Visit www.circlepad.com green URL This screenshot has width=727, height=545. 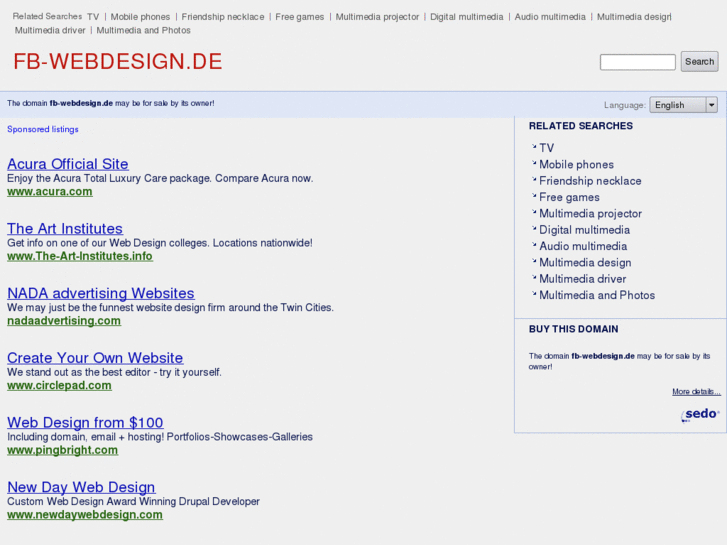[x=59, y=385]
